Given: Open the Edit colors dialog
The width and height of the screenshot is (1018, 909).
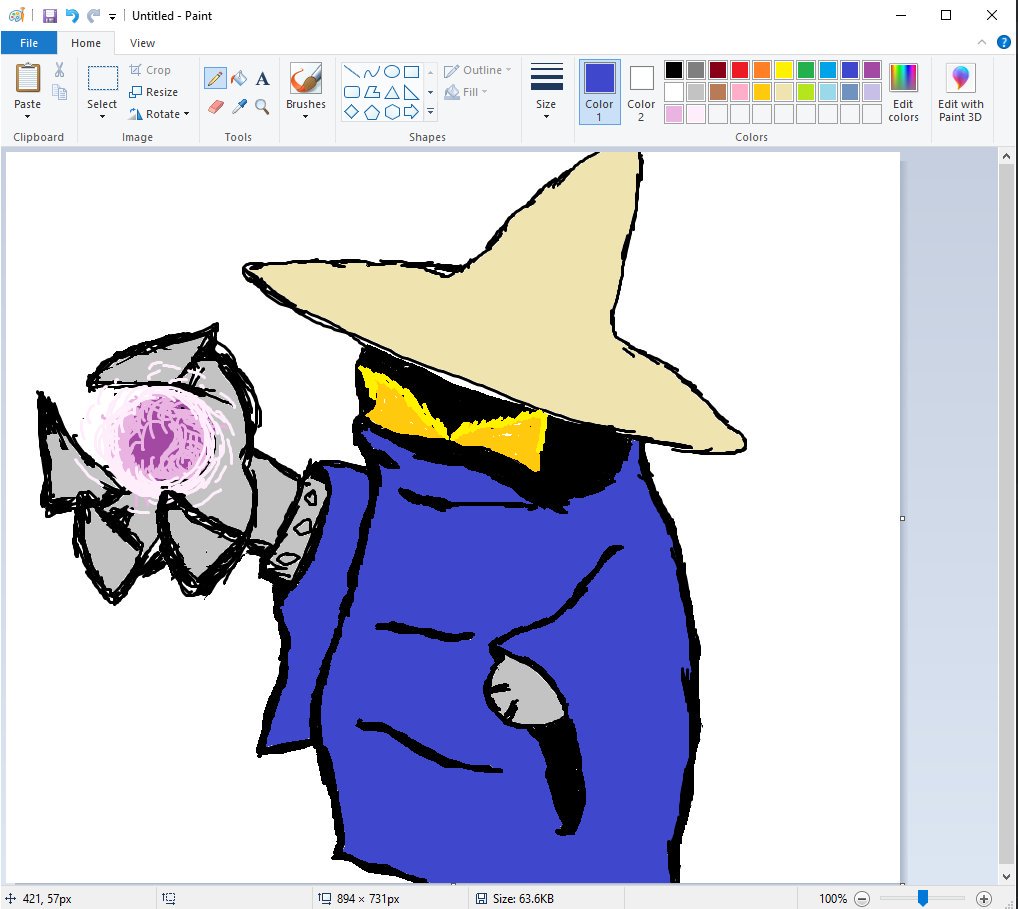Looking at the screenshot, I should (903, 93).
